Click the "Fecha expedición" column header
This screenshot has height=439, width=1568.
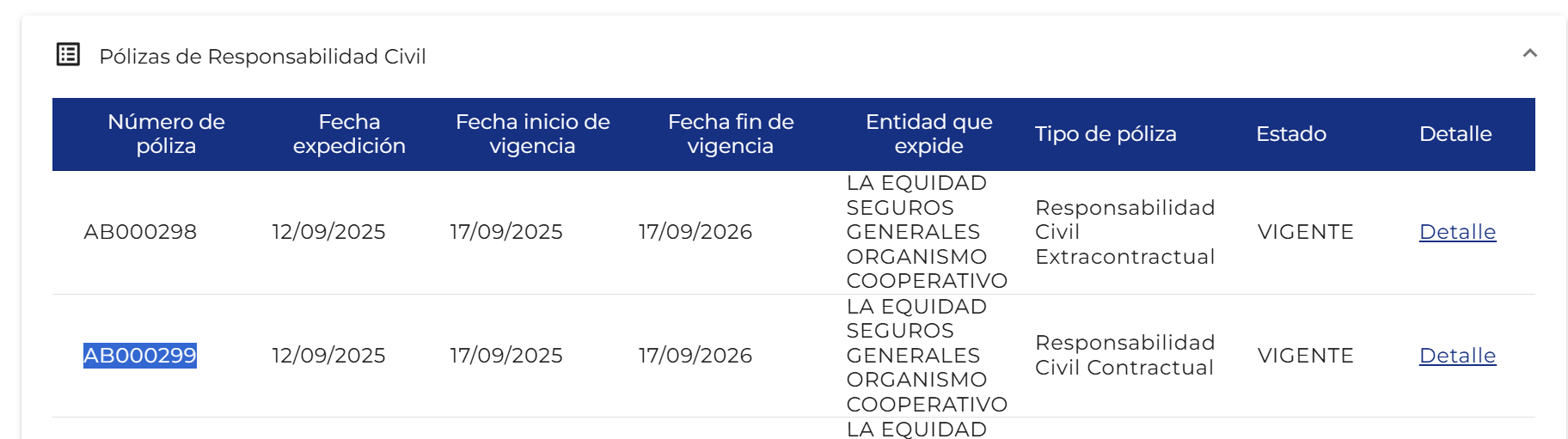[x=349, y=134]
